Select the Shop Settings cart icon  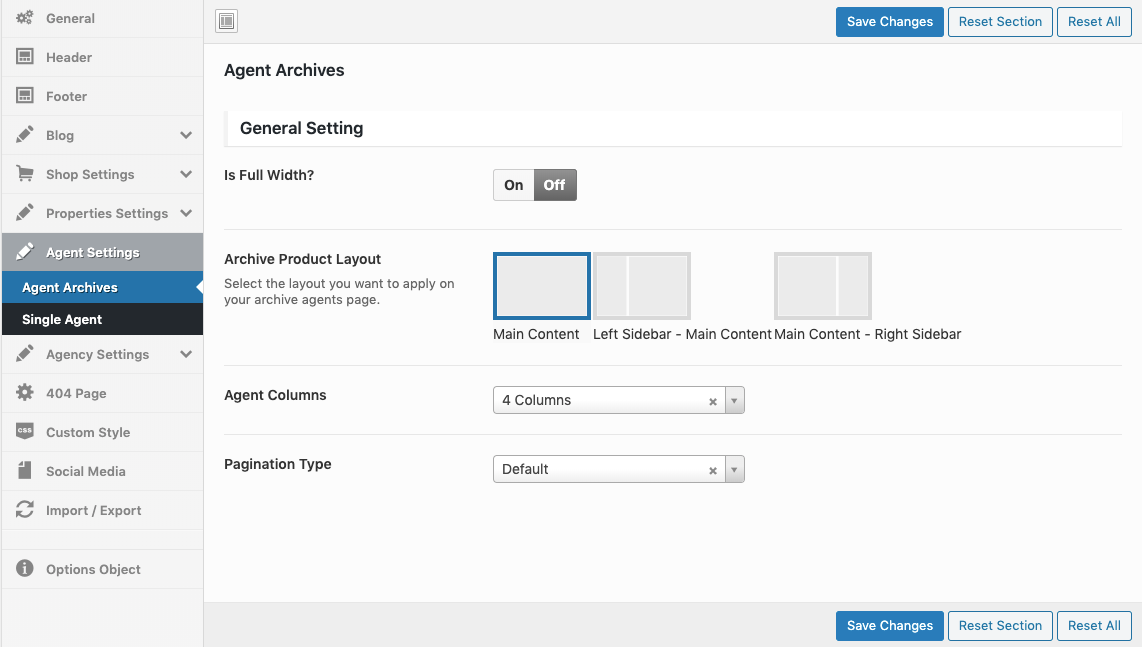tap(24, 174)
